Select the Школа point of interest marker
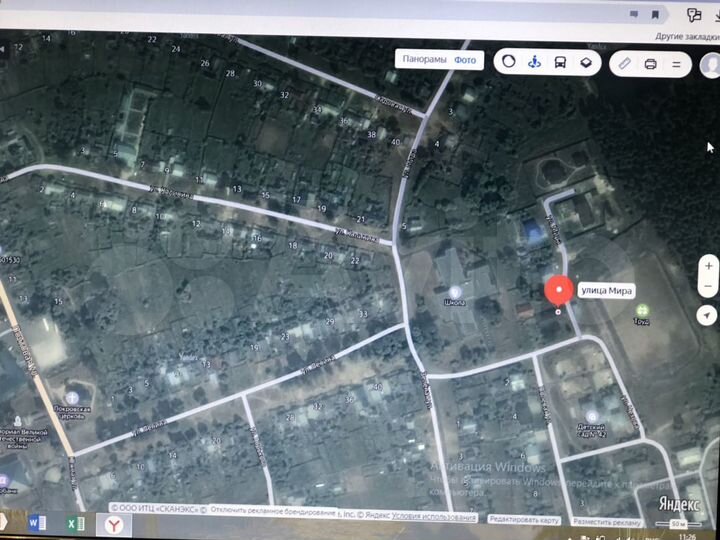The height and width of the screenshot is (540, 720). coord(455,292)
